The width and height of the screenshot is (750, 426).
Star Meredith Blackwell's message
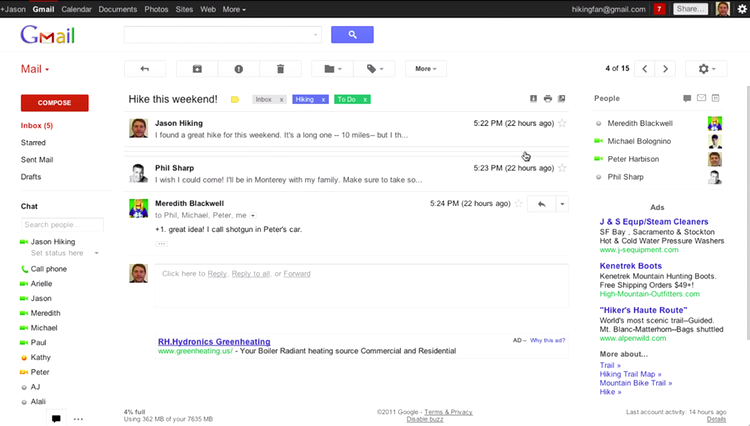click(518, 204)
